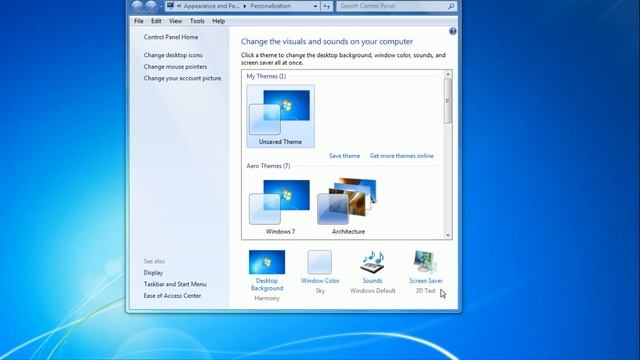Click the Appearance and Pe... breadcrumb segment
This screenshot has height=360, width=640.
tap(211, 6)
